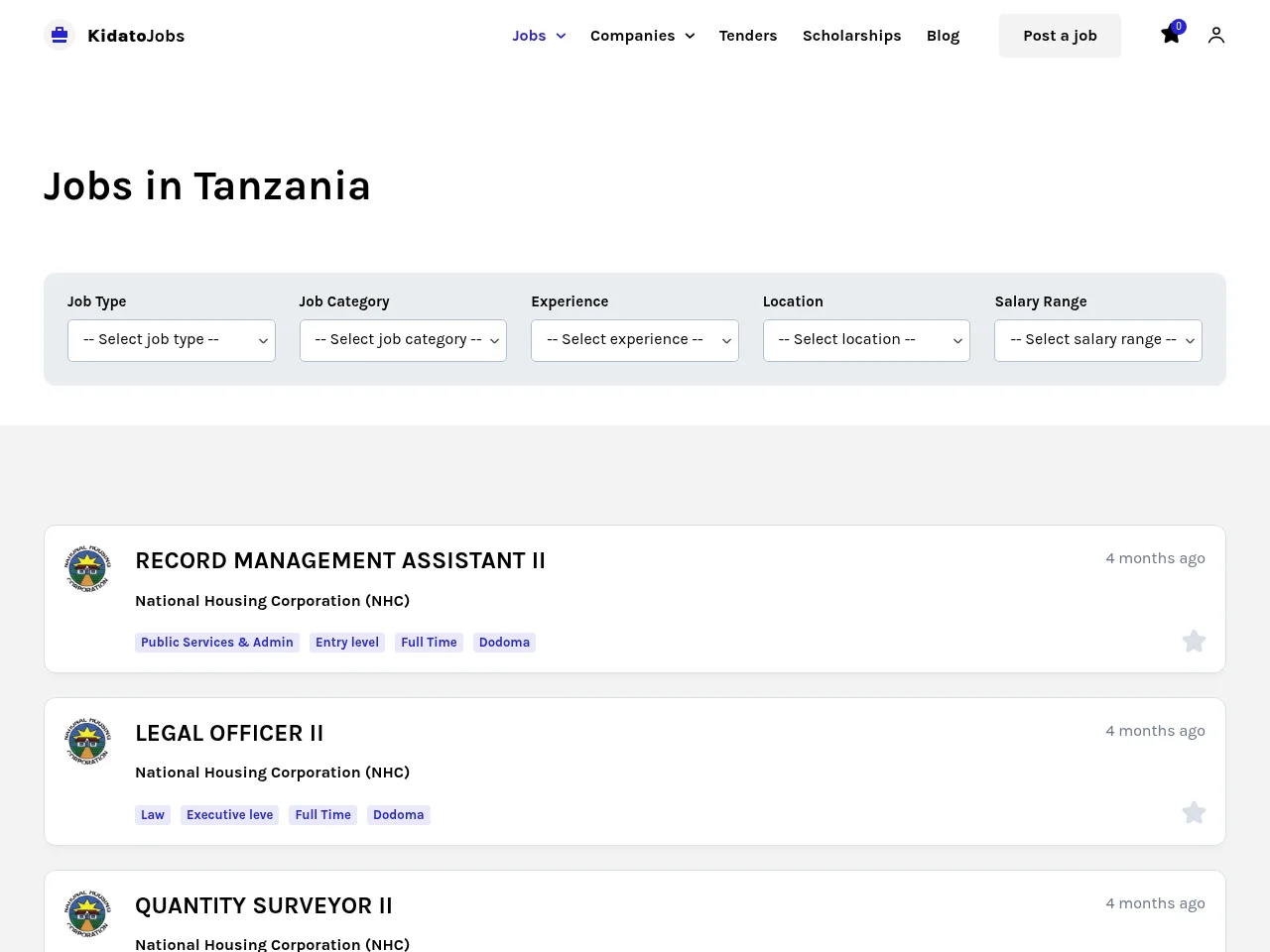Open the Select job category dropdown
The image size is (1270, 952).
(403, 340)
